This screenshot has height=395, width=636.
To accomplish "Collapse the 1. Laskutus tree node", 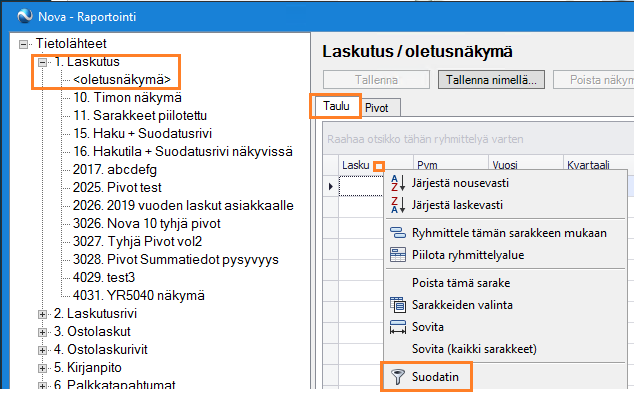I will tap(42, 62).
